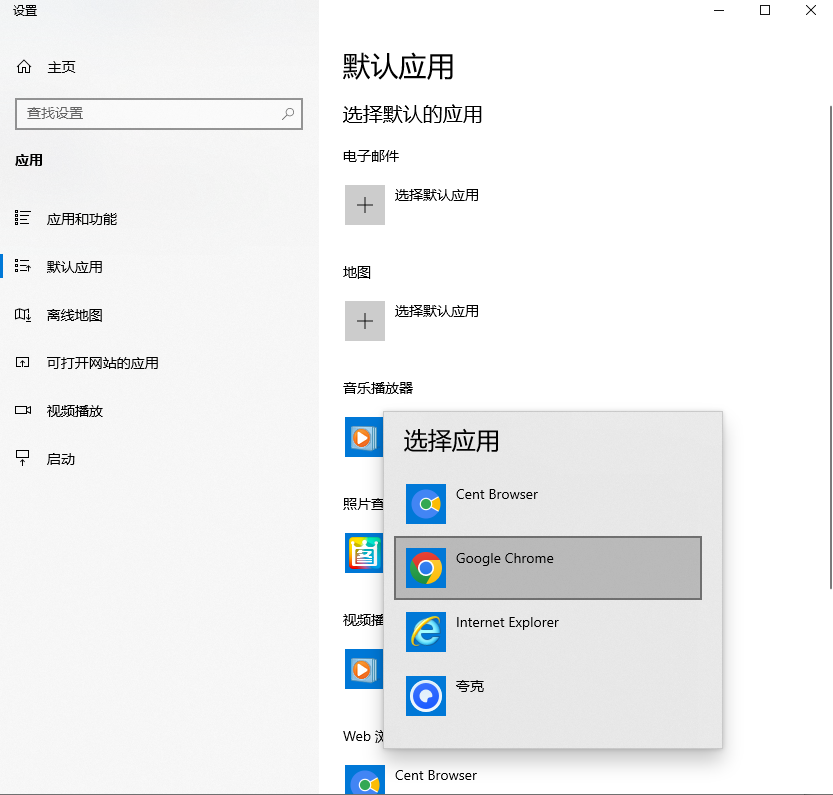This screenshot has width=833, height=795.
Task: Select the Cent Browser entry in 选择应用
Action: pos(548,504)
